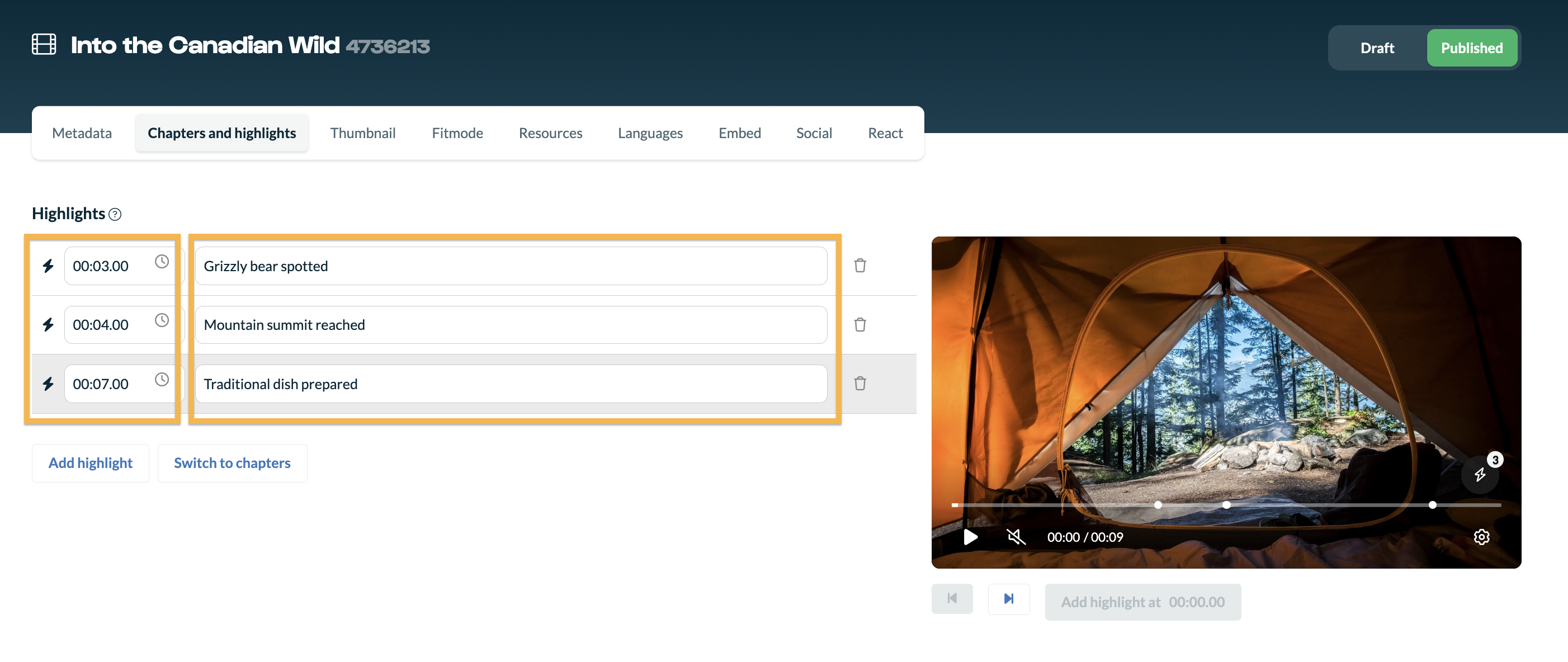Delete the Traditional dish prepared highlight
Image resolution: width=1568 pixels, height=662 pixels.
(x=859, y=384)
